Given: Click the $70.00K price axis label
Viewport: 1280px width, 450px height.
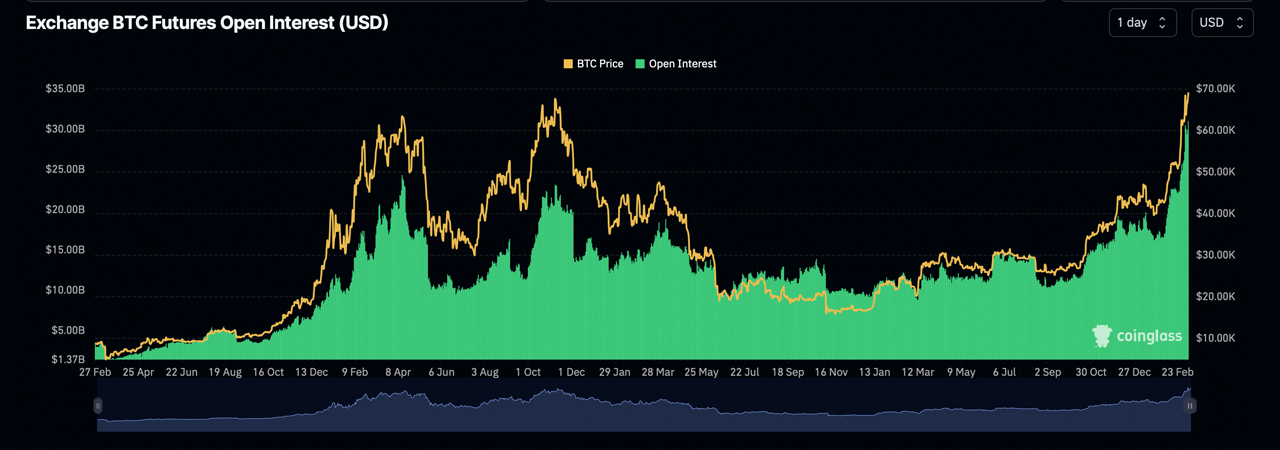Looking at the screenshot, I should tap(1215, 89).
